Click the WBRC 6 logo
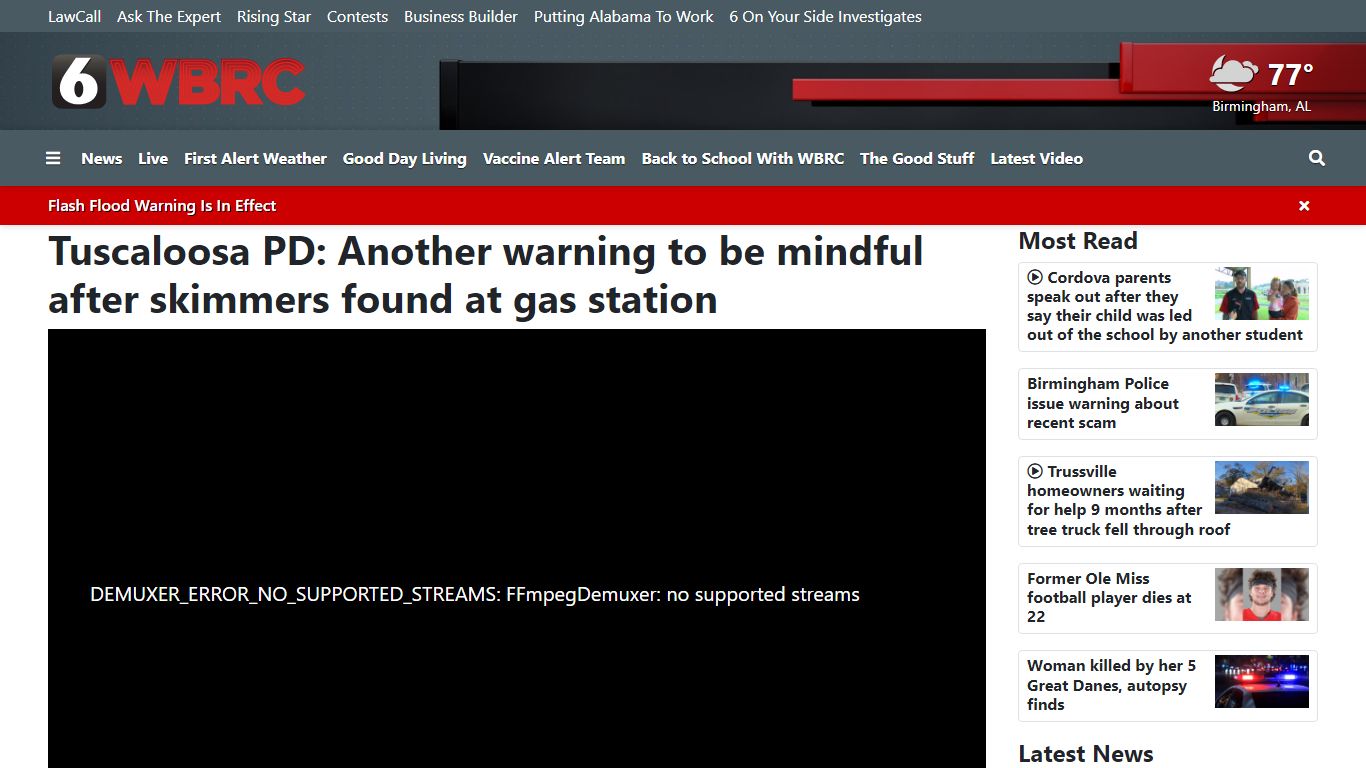 179,82
